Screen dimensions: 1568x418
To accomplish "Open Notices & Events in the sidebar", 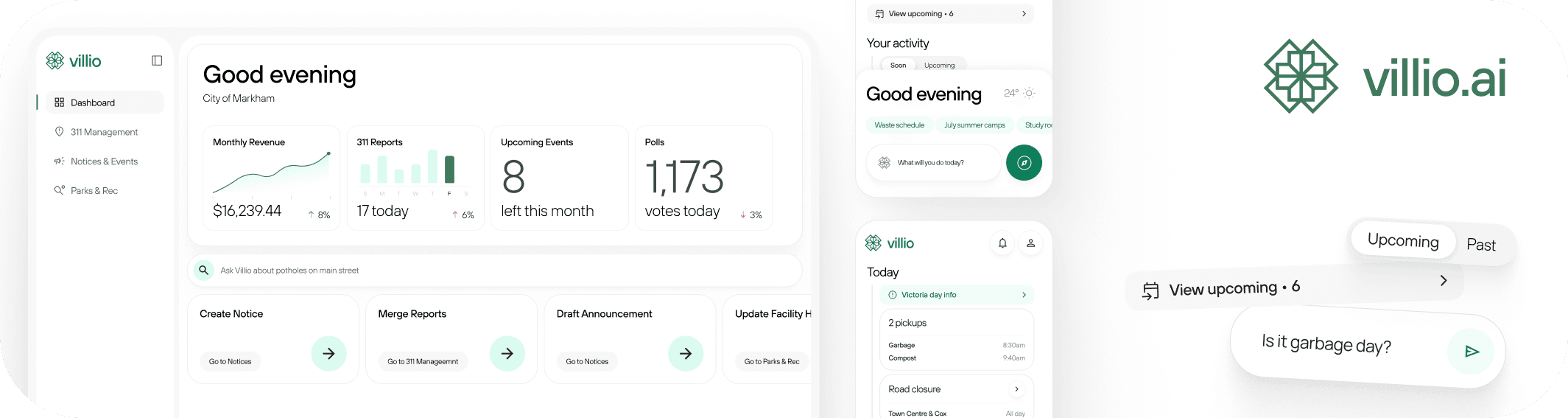I will 105,161.
